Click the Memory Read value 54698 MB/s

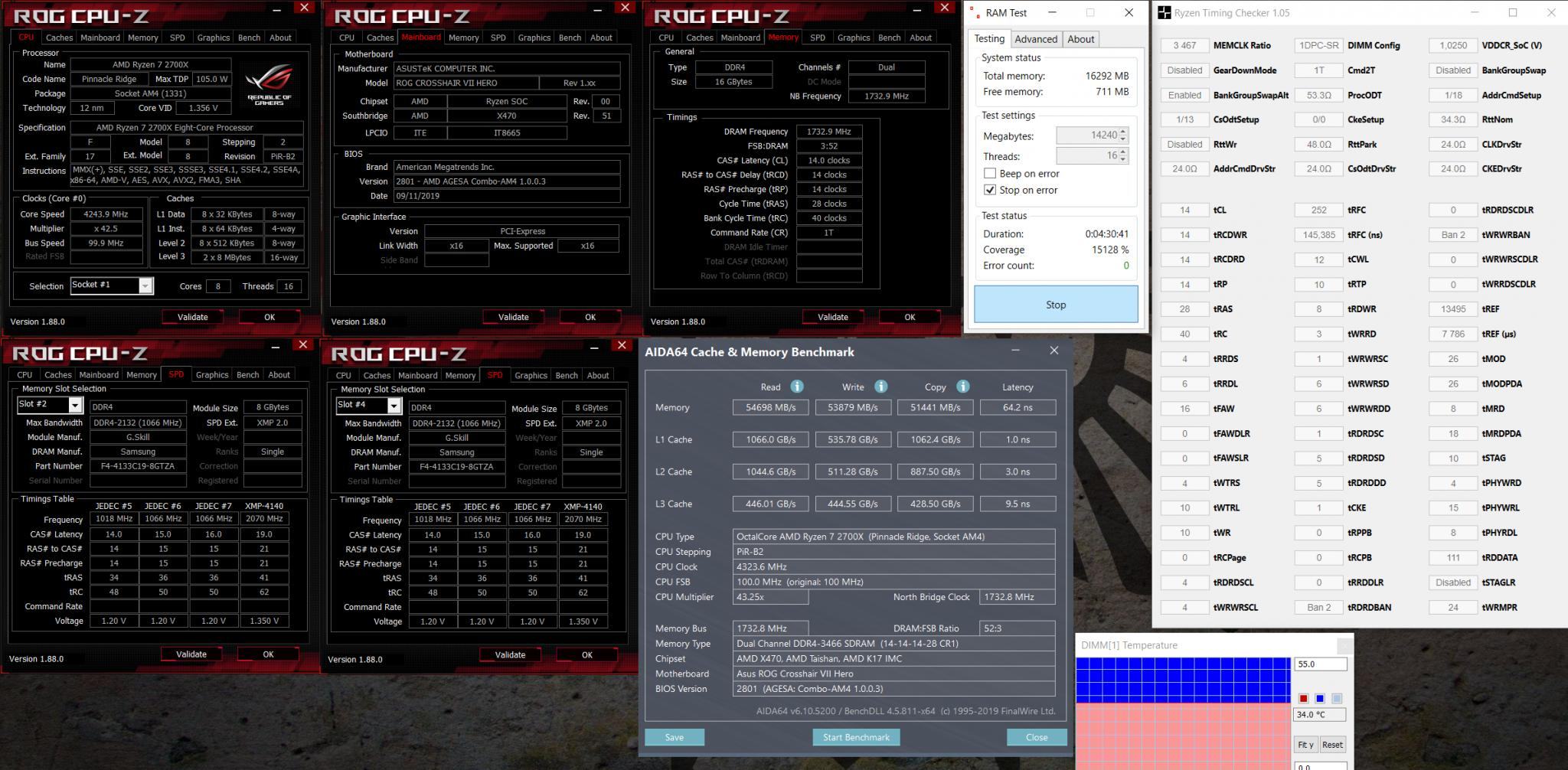(770, 407)
